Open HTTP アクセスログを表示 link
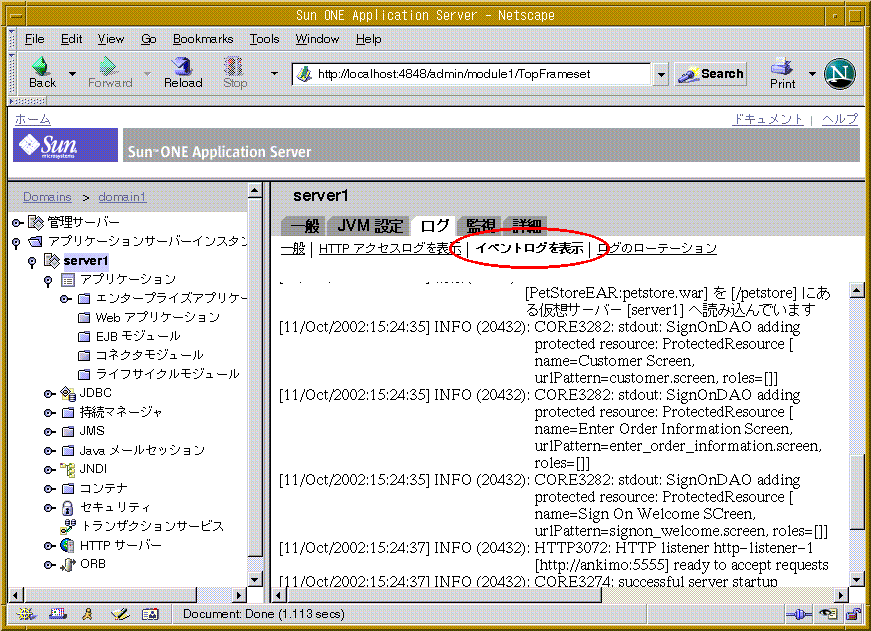Viewport: 871px width, 631px height. (390, 248)
